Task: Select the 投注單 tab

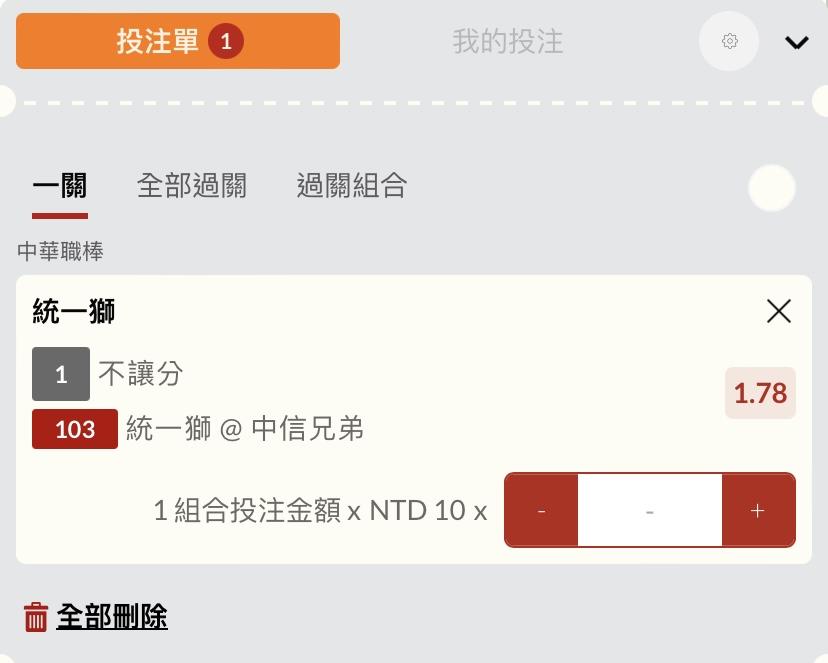Action: 178,41
